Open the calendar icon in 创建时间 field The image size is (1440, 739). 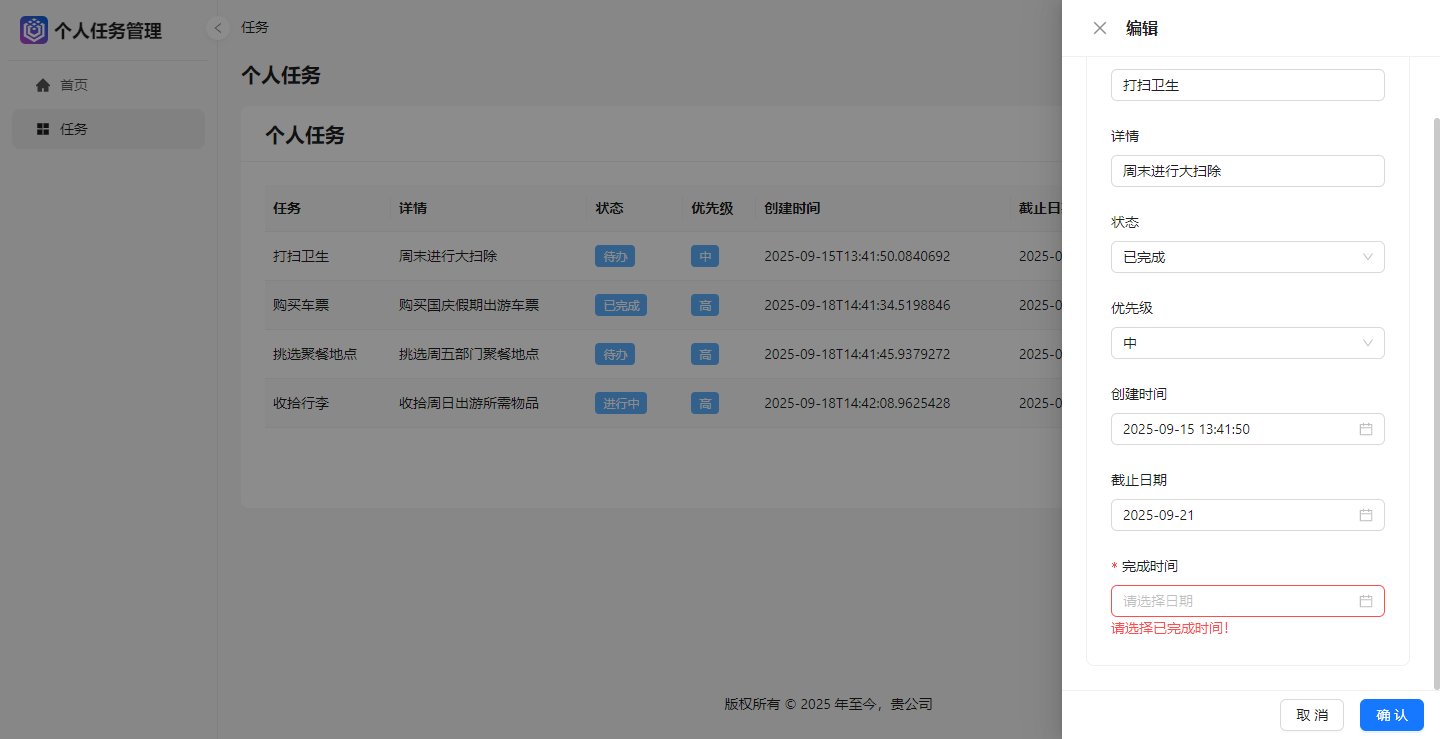coord(1365,429)
